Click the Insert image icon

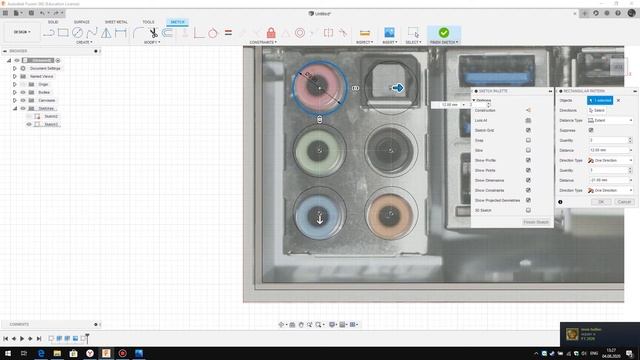[x=389, y=33]
